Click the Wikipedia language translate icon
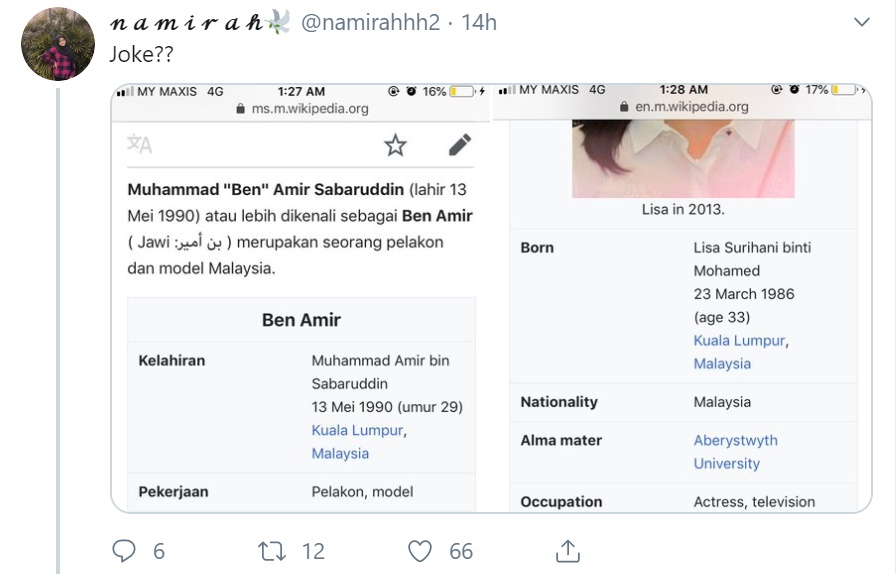 click(139, 145)
